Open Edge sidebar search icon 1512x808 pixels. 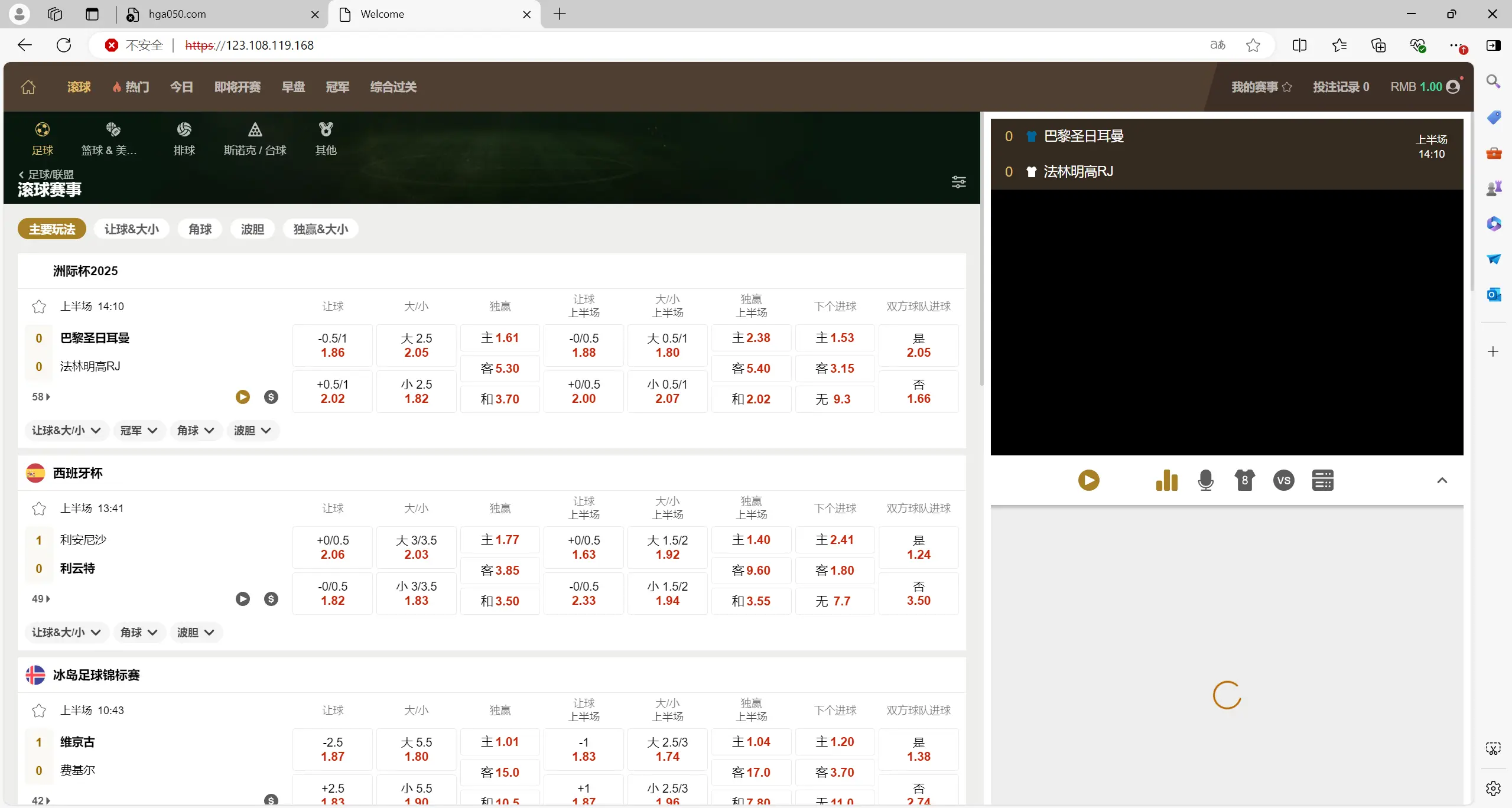pos(1493,82)
